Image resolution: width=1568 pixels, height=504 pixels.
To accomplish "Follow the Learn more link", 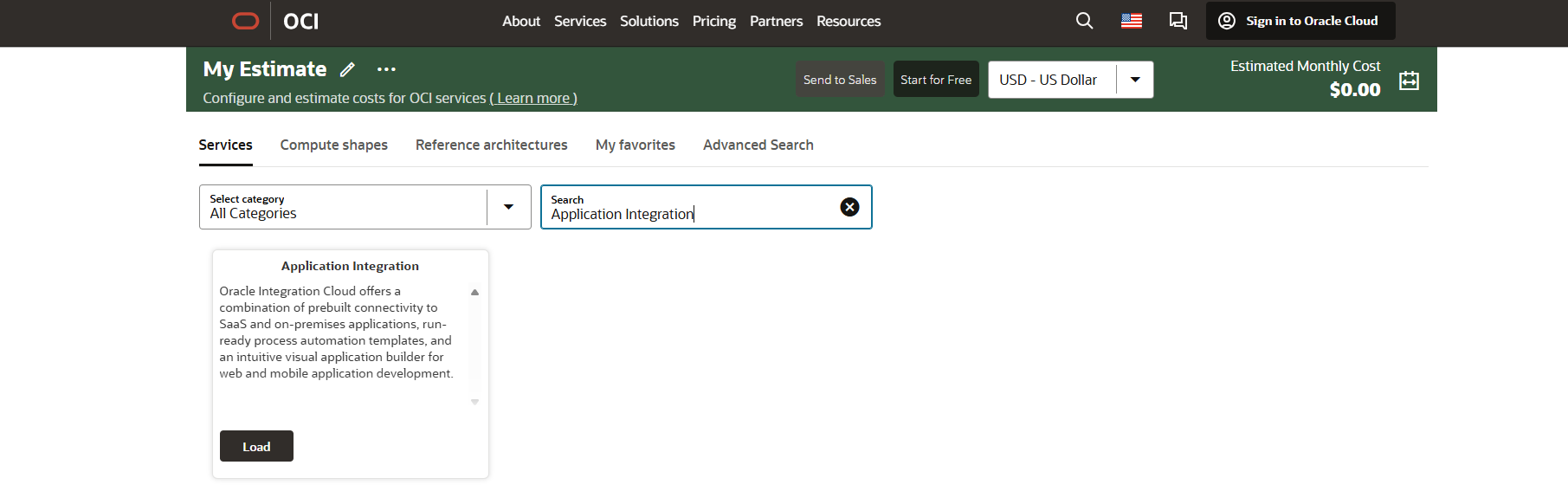I will coord(533,99).
